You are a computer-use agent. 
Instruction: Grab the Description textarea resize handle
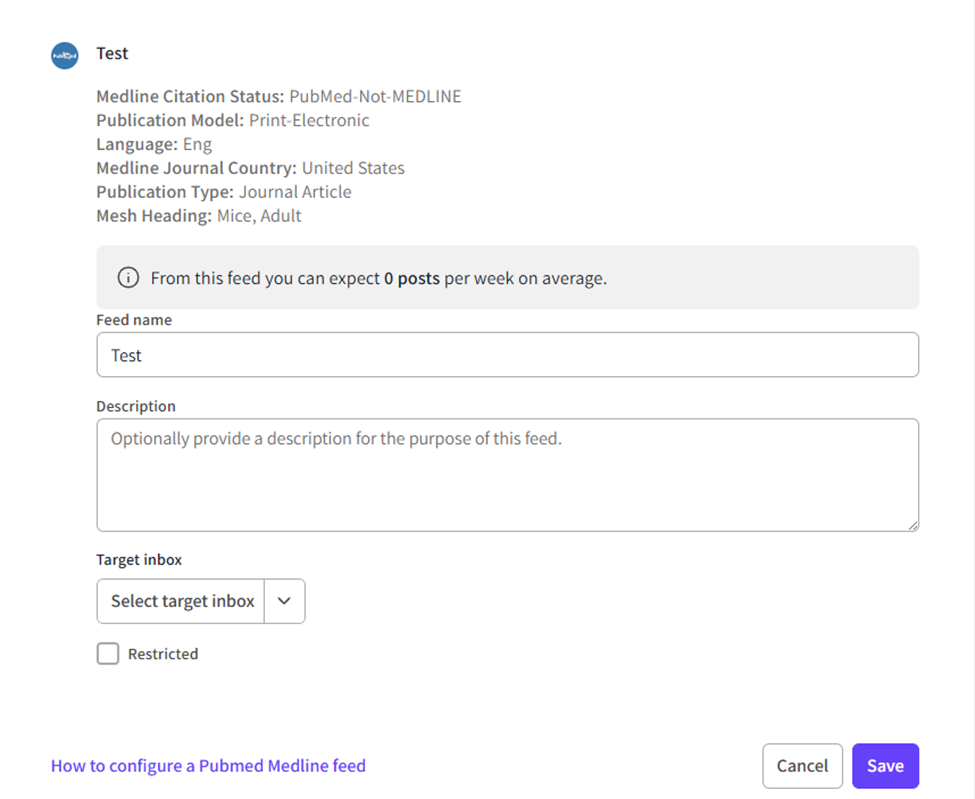pos(912,525)
